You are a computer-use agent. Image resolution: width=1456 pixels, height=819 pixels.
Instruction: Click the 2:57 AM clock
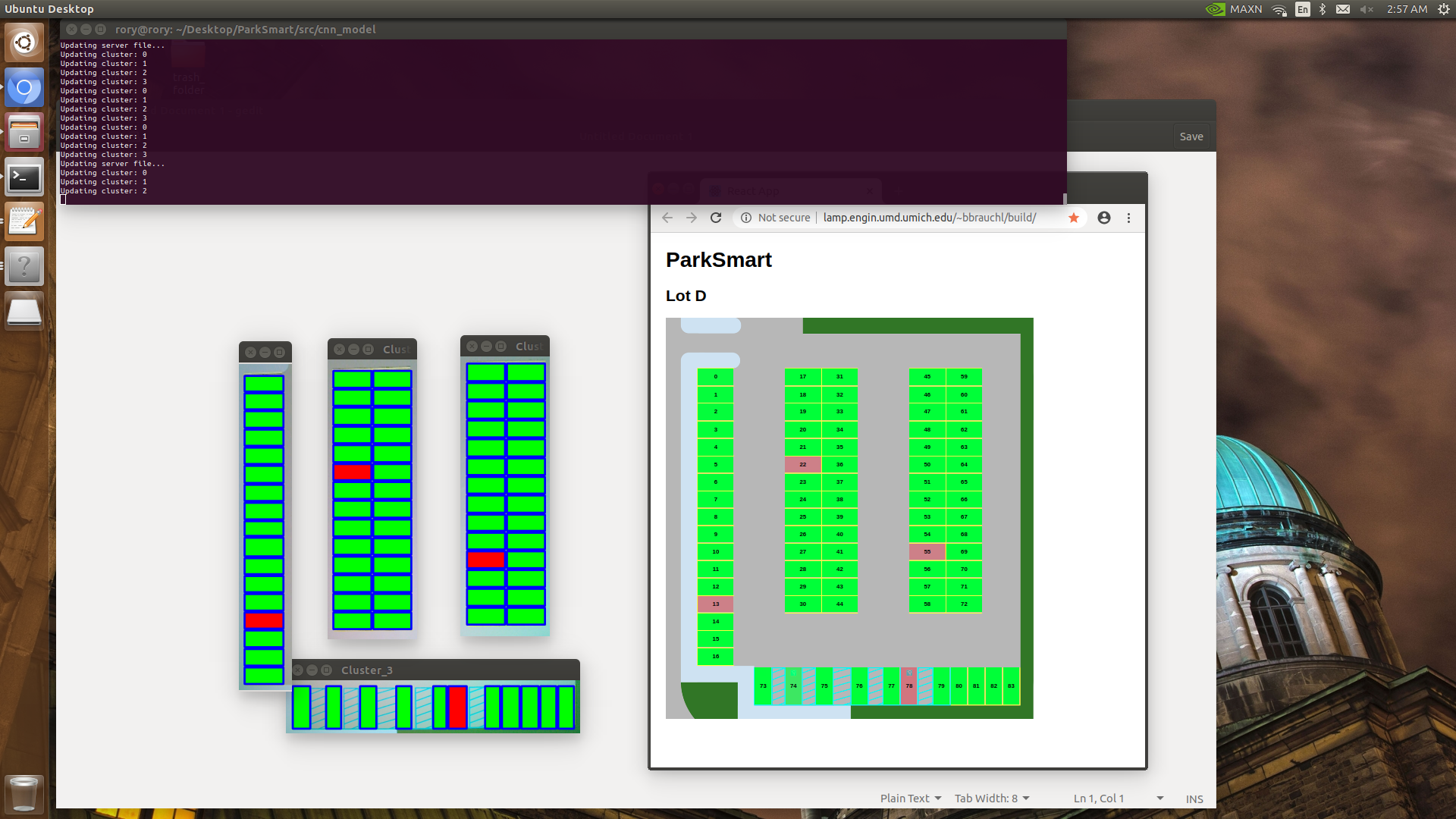[1407, 9]
